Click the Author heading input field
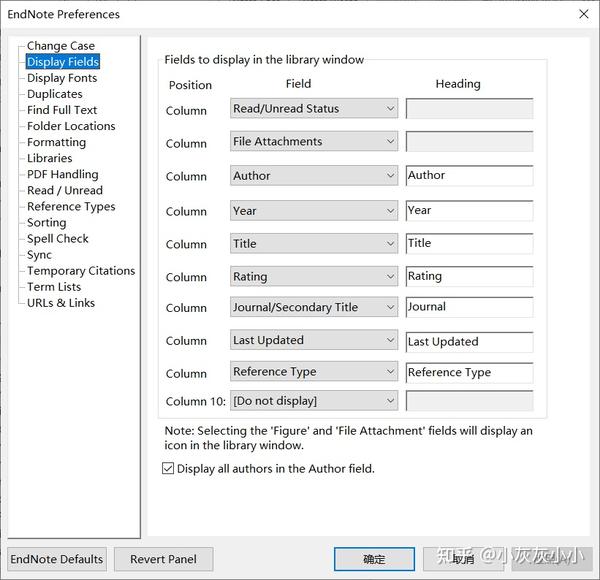This screenshot has width=600, height=580. click(x=470, y=176)
